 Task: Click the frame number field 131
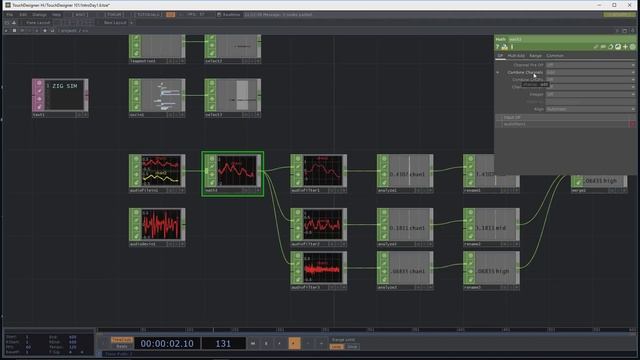coord(223,344)
